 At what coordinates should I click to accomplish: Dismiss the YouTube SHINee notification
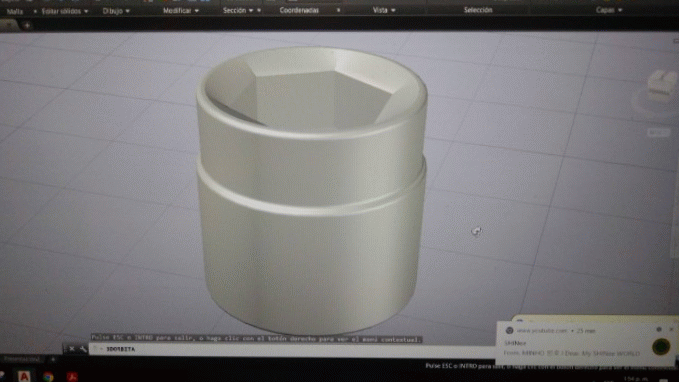pos(671,330)
